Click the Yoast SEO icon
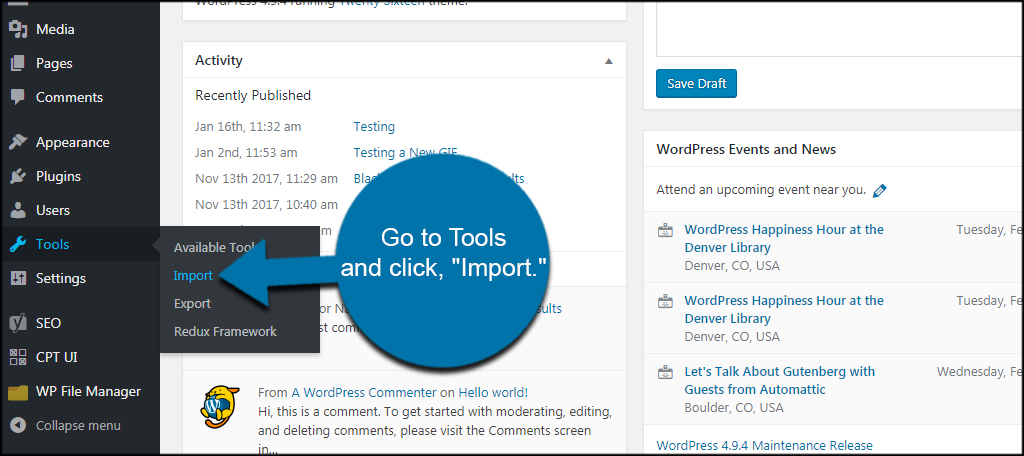 click(18, 323)
